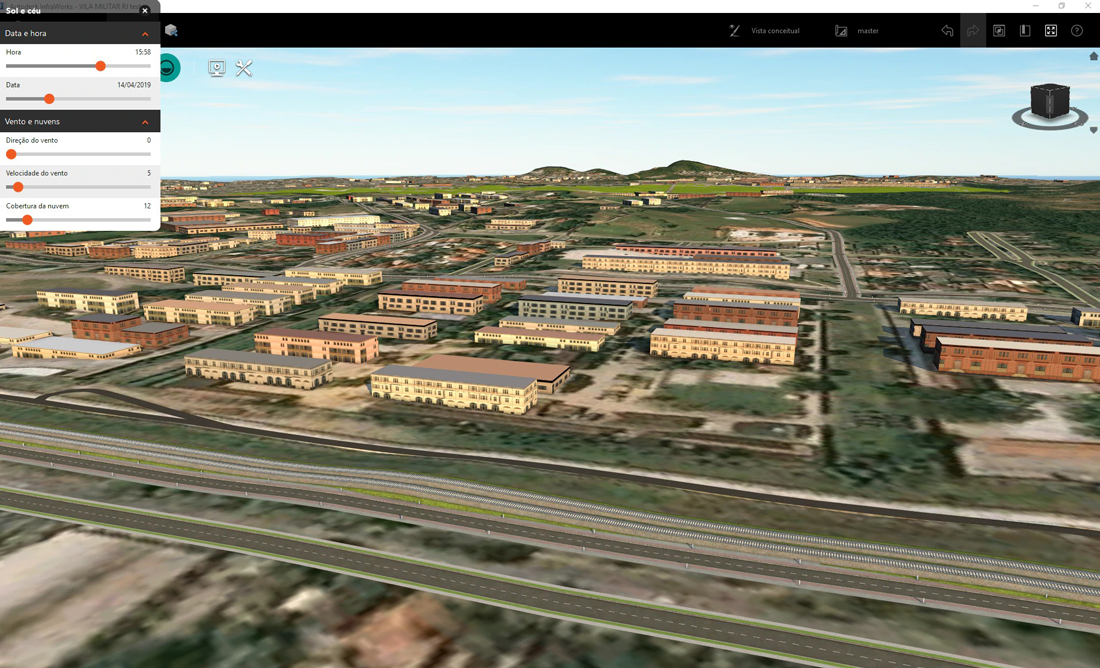
Task: Click the redo arrow
Action: [x=973, y=31]
